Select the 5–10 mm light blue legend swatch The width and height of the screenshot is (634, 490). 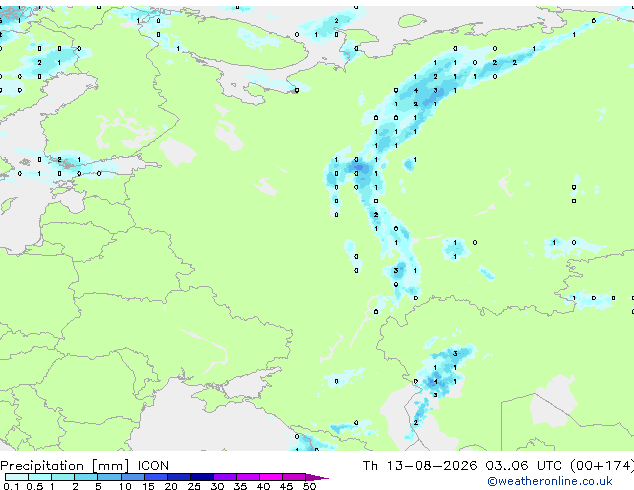(109, 477)
